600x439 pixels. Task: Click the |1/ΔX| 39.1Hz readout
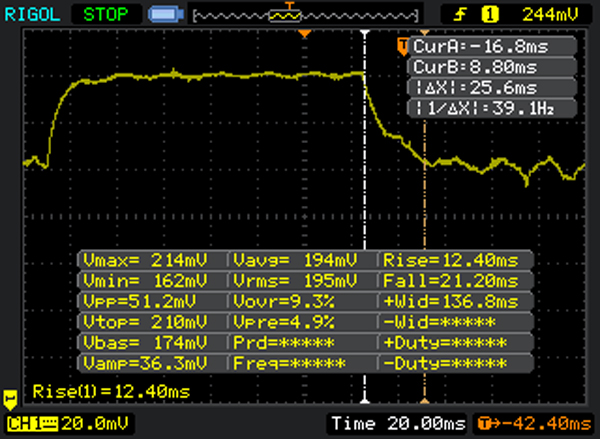492,109
